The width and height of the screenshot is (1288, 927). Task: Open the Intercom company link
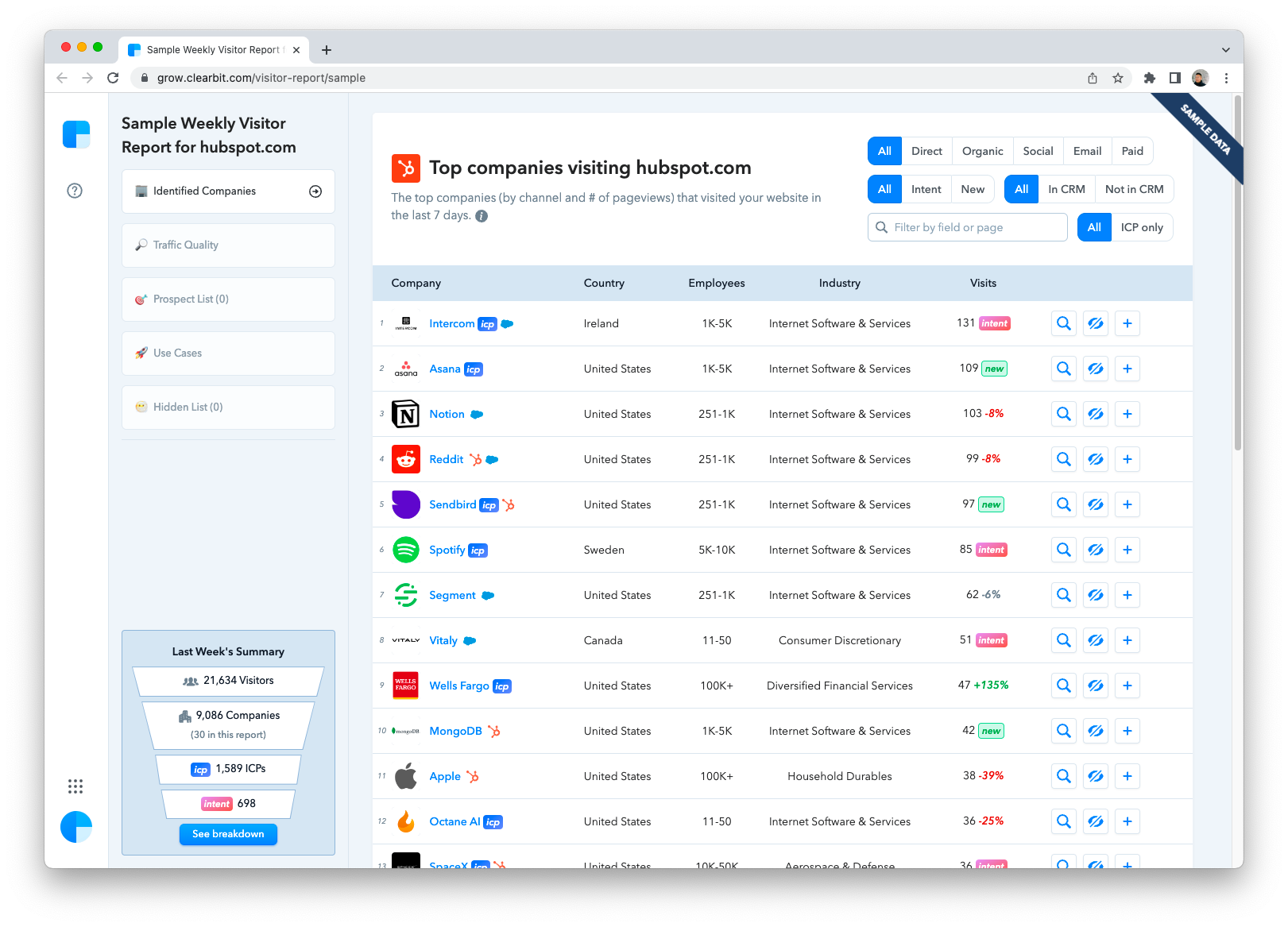point(451,323)
